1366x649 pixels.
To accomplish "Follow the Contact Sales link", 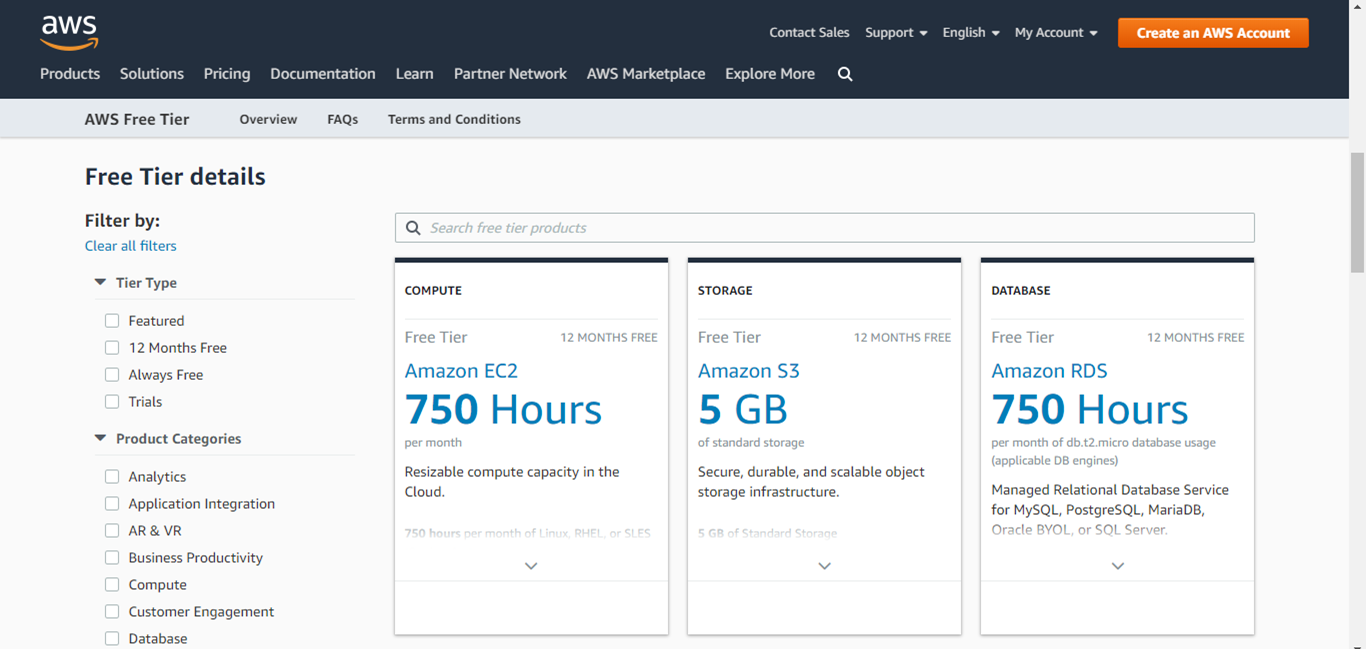I will (809, 33).
